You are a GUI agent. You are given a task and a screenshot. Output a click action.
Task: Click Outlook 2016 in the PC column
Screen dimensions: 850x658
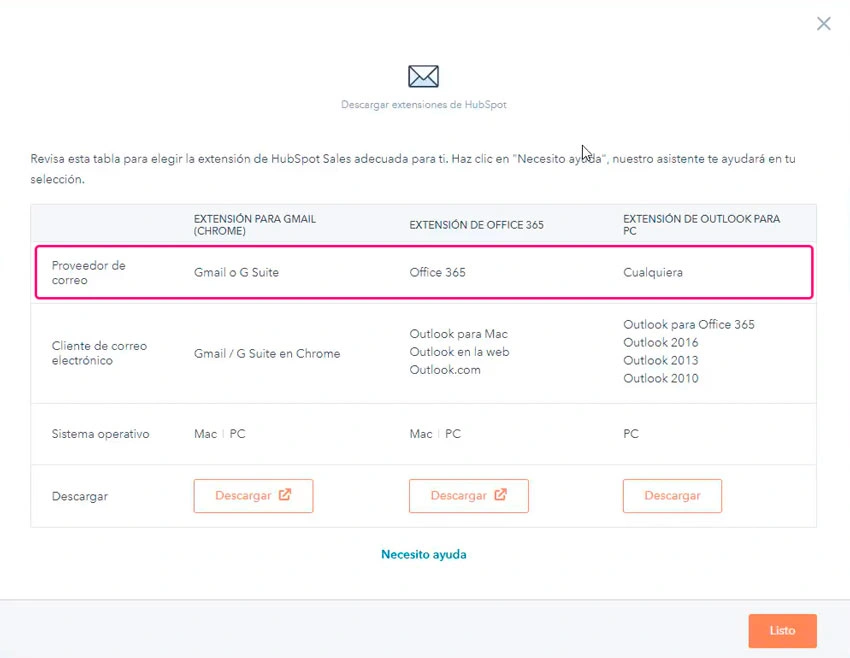(x=660, y=343)
